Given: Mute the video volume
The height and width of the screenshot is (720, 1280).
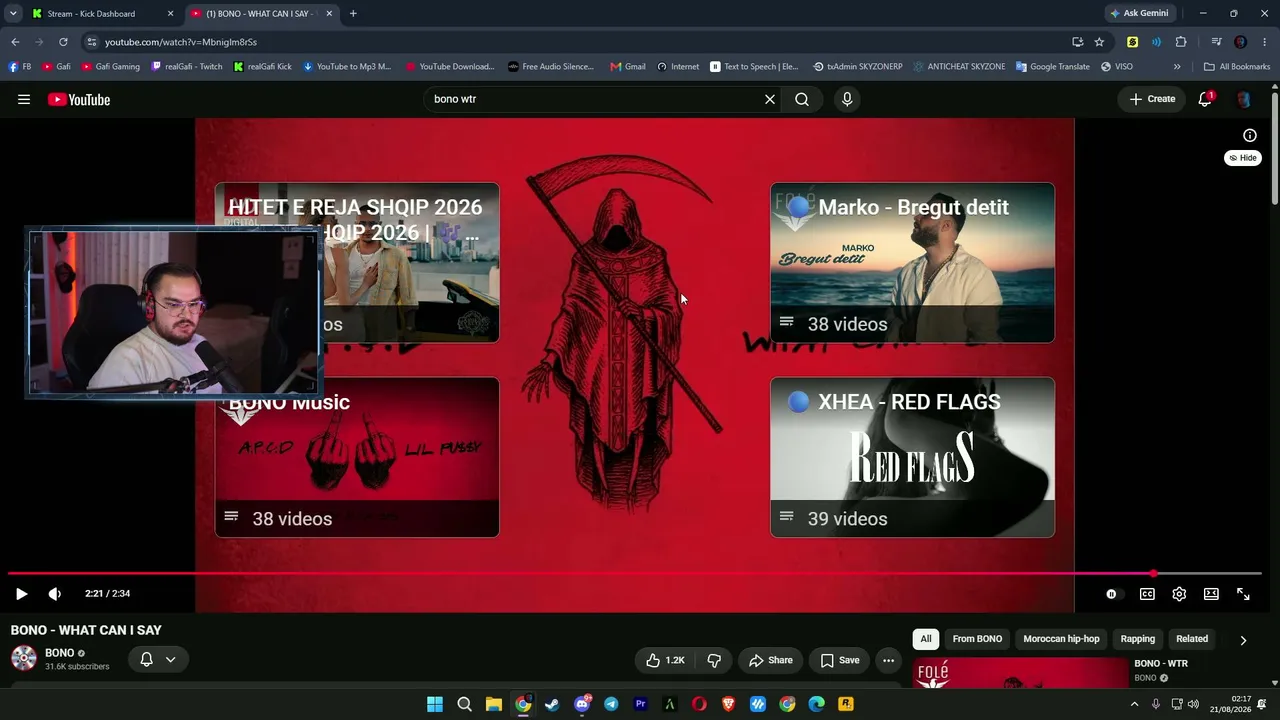Looking at the screenshot, I should (x=55, y=594).
